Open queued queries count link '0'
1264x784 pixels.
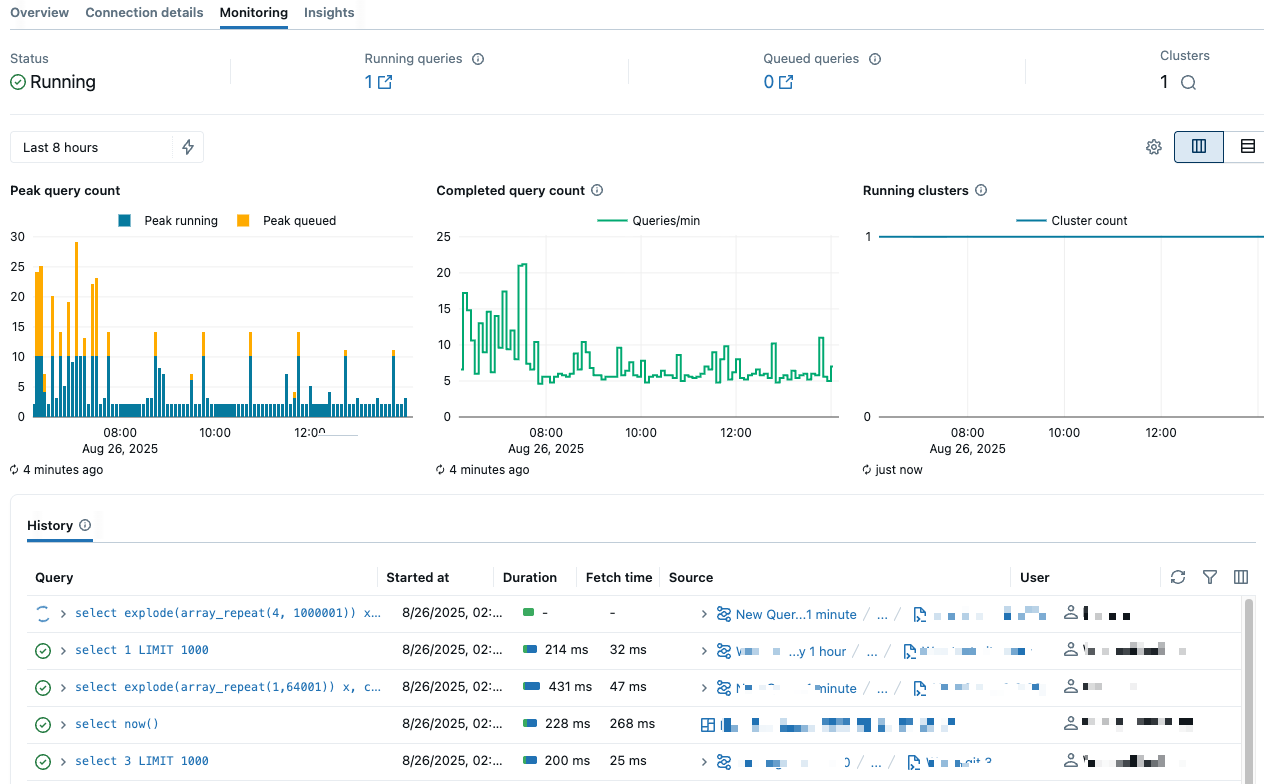point(769,82)
